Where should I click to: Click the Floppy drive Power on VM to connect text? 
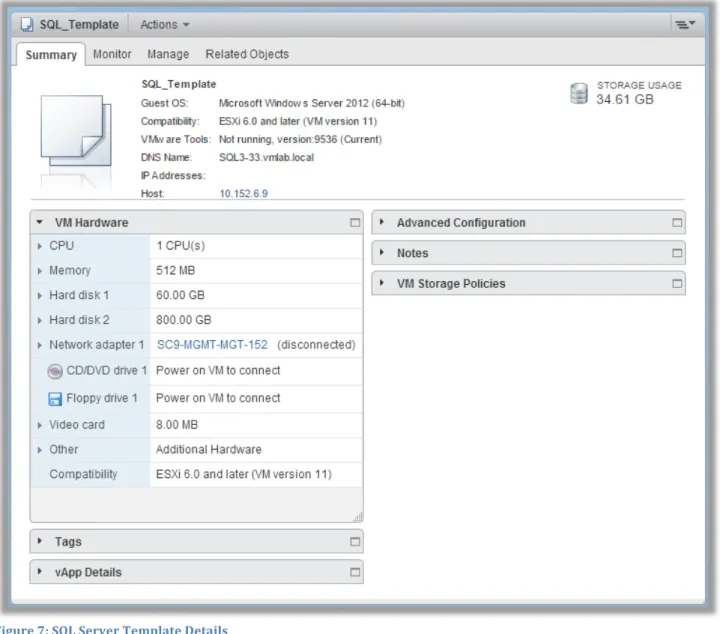(218, 398)
